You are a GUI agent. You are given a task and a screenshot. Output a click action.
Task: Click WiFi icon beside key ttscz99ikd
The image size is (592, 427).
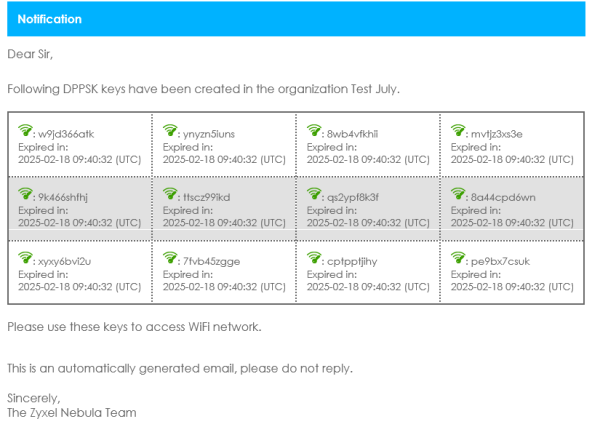click(x=170, y=194)
